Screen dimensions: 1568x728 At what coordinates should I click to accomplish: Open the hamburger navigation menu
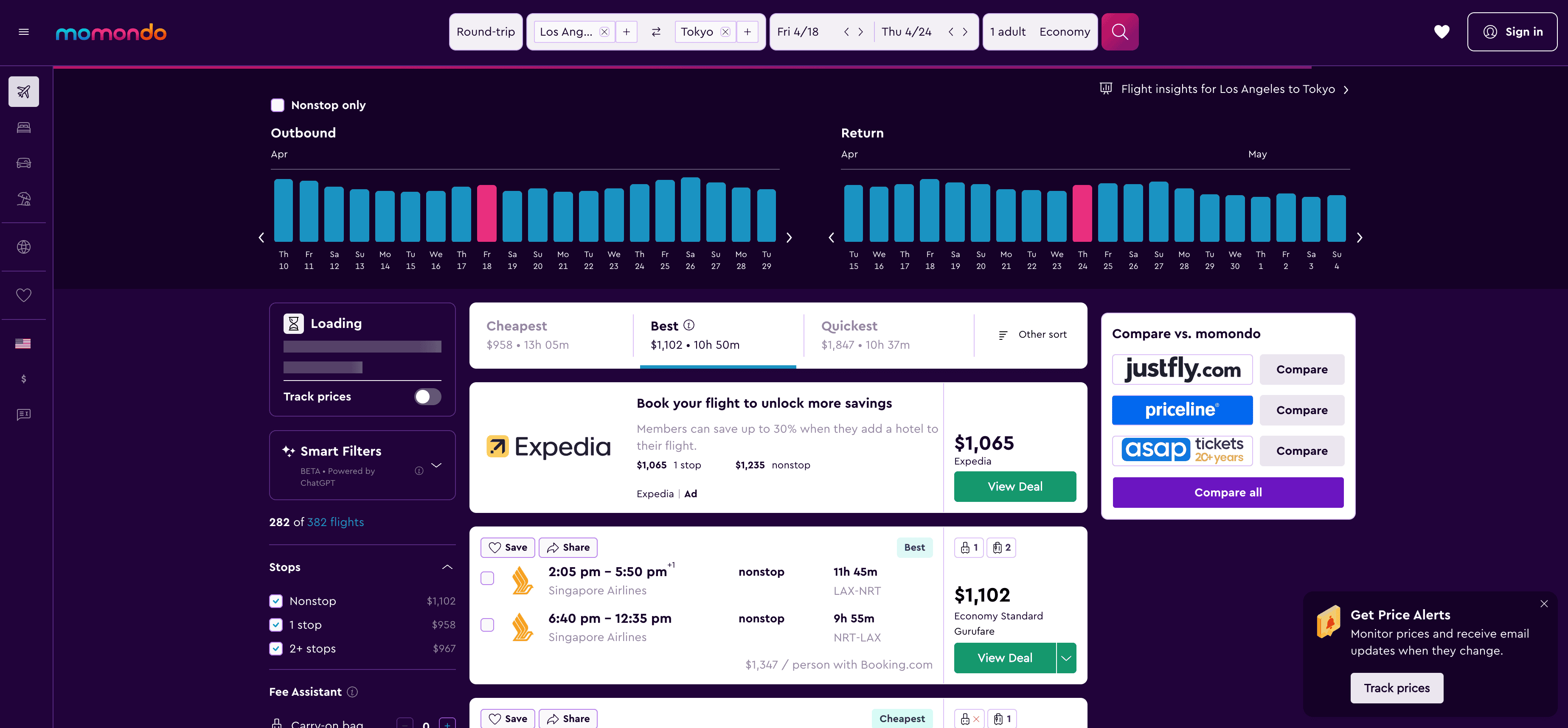[x=24, y=32]
